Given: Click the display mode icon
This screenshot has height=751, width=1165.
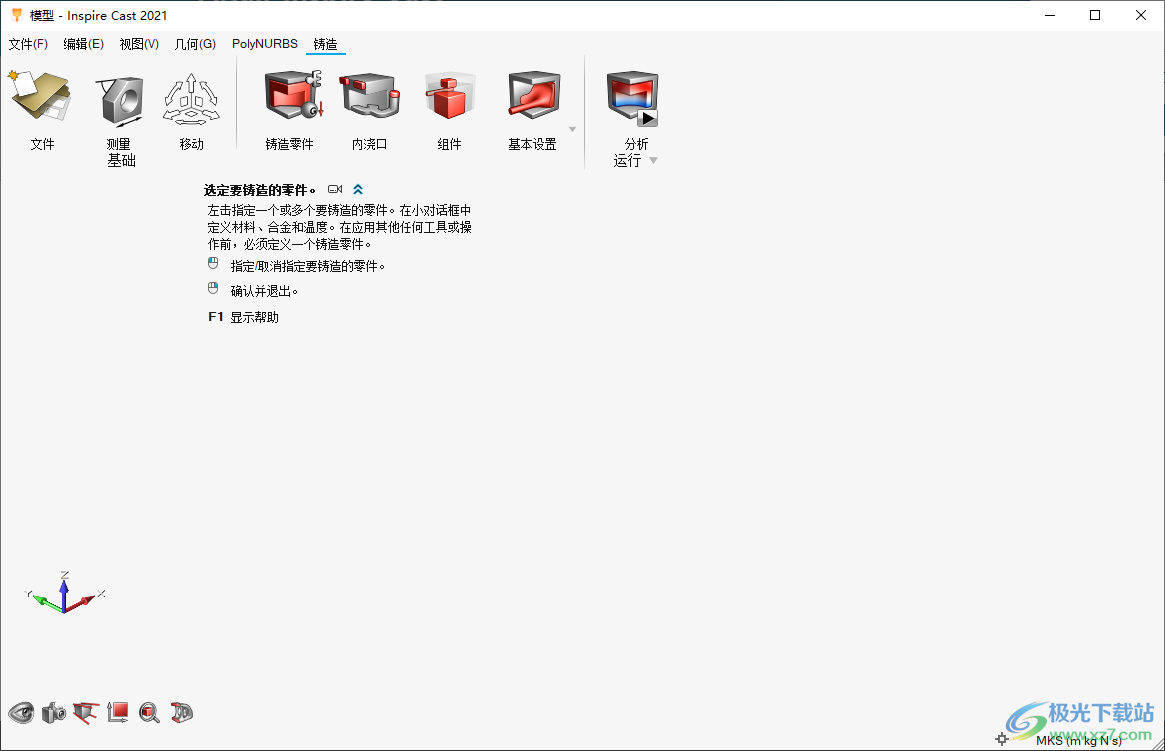Looking at the screenshot, I should (x=181, y=713).
